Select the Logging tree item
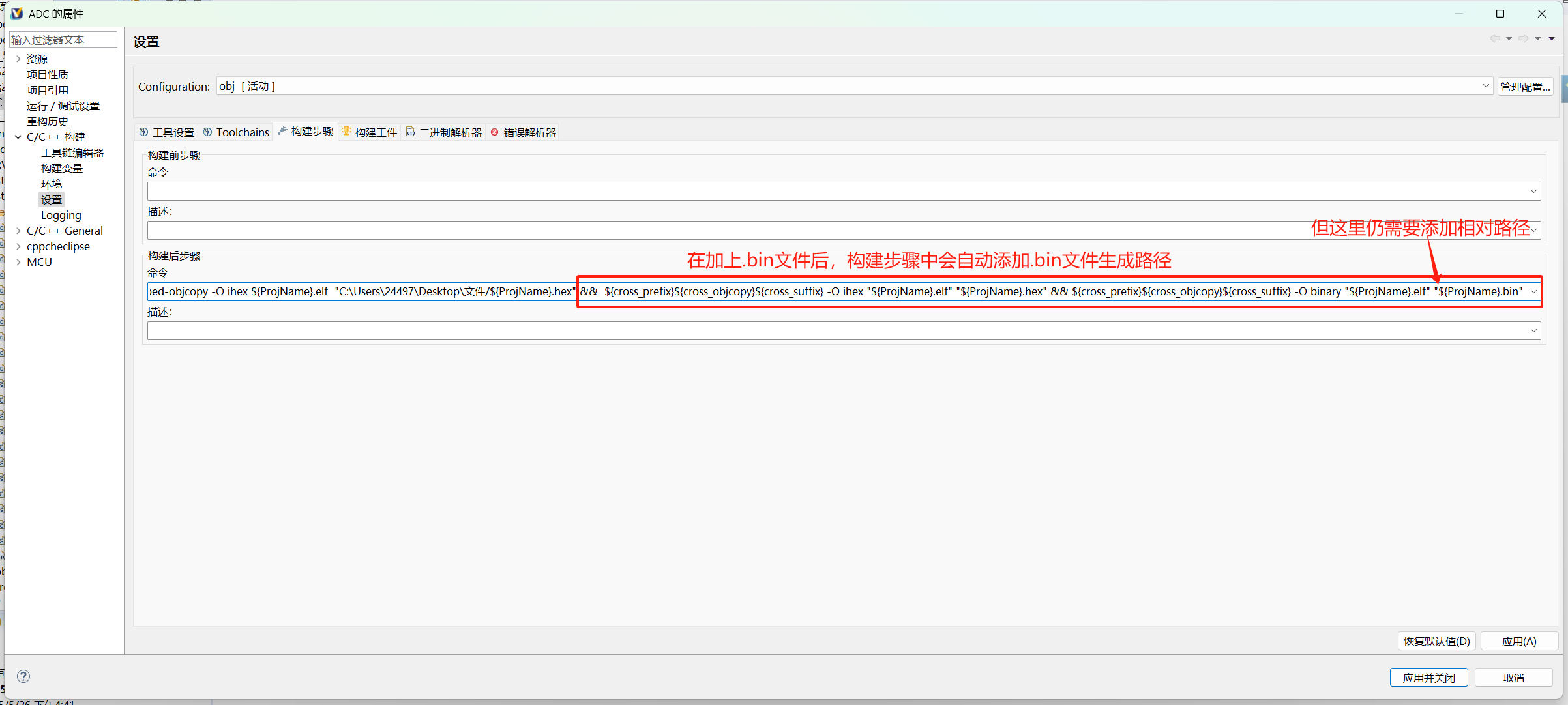 (61, 215)
